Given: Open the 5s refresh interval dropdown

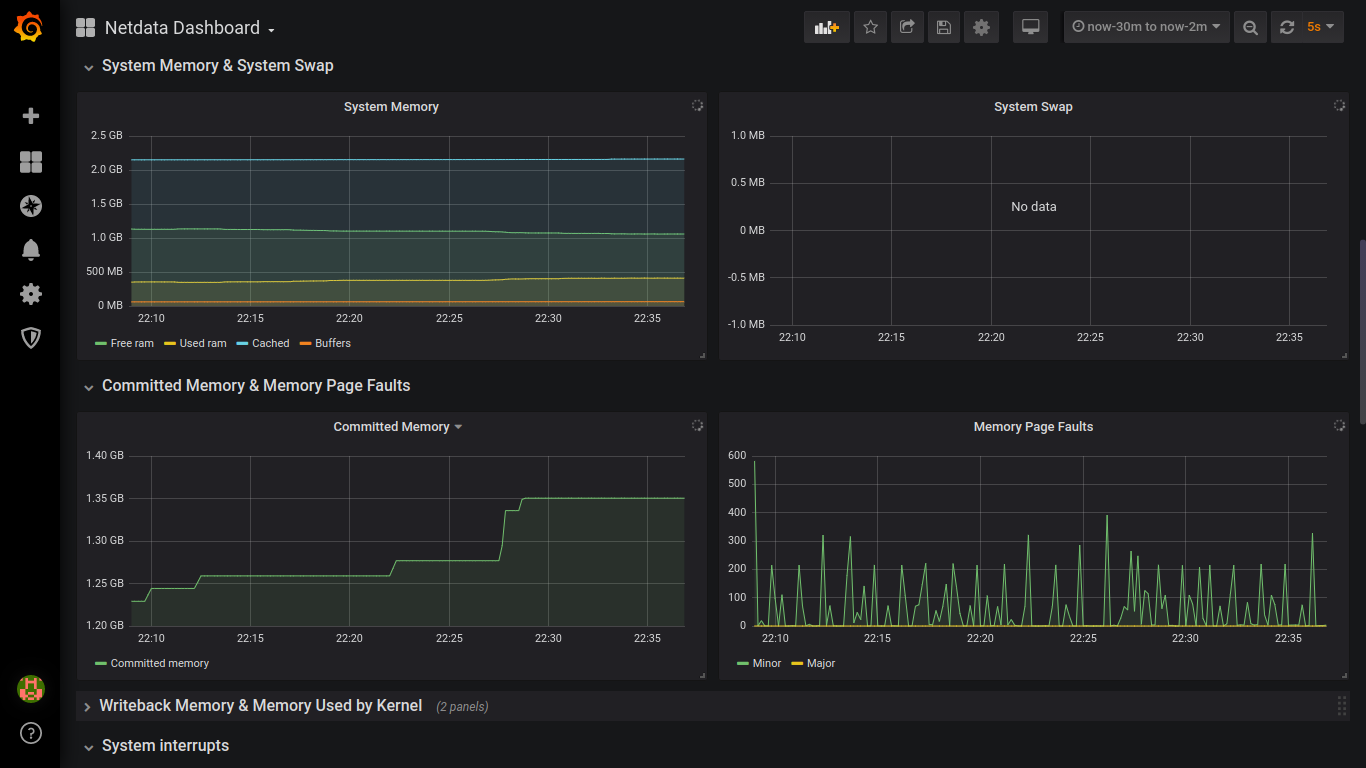Looking at the screenshot, I should (x=1321, y=28).
